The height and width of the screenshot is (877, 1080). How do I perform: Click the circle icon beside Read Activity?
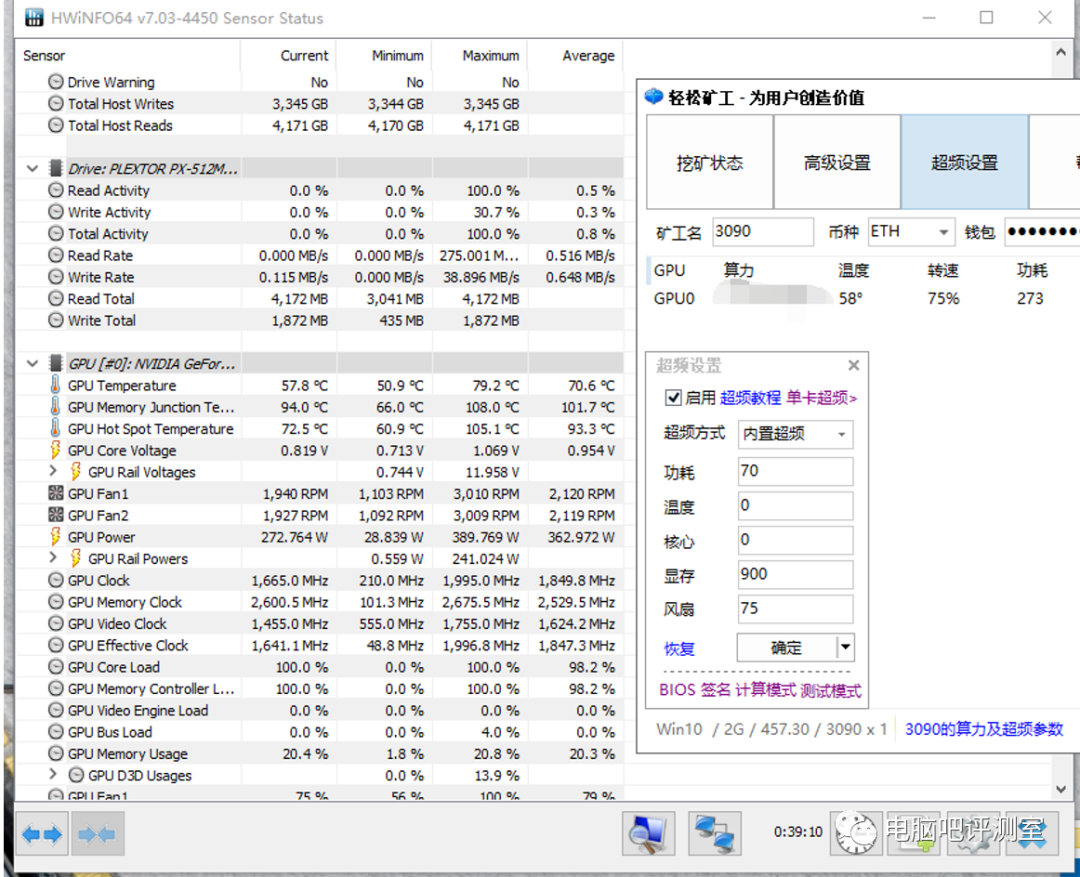point(56,190)
